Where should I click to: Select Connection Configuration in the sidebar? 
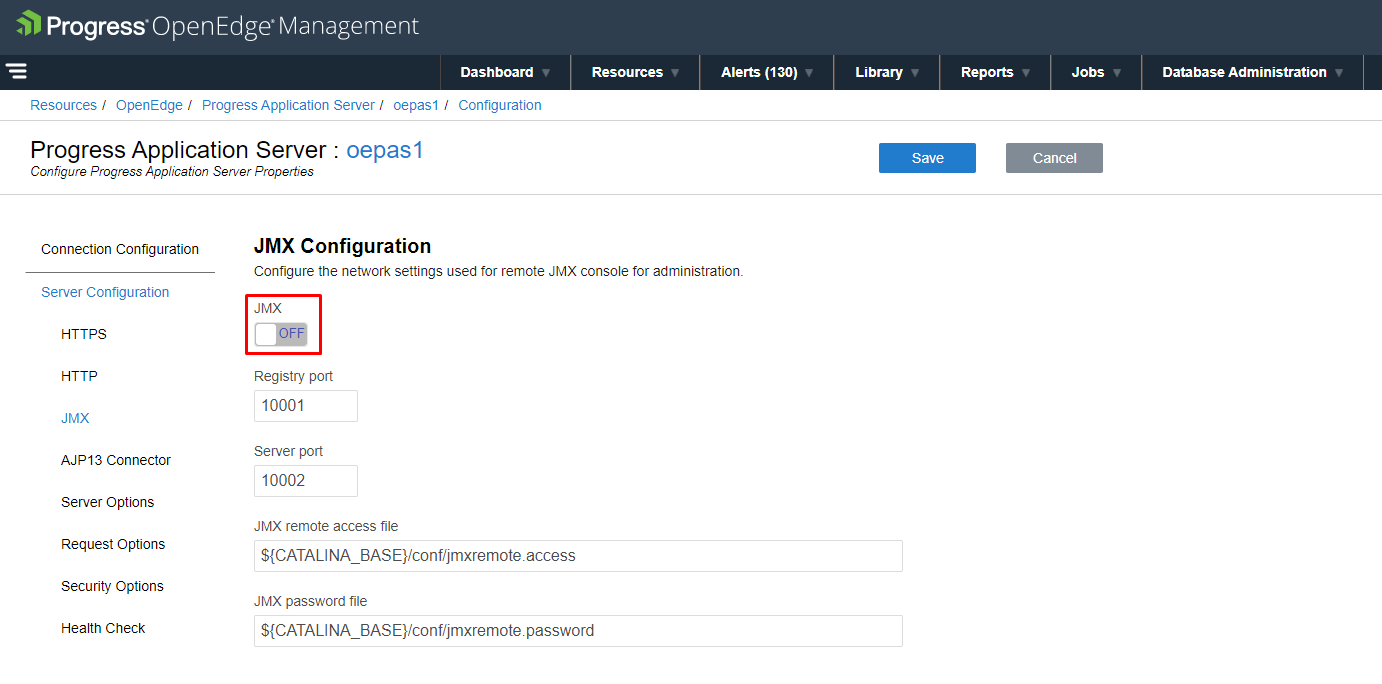tap(120, 249)
